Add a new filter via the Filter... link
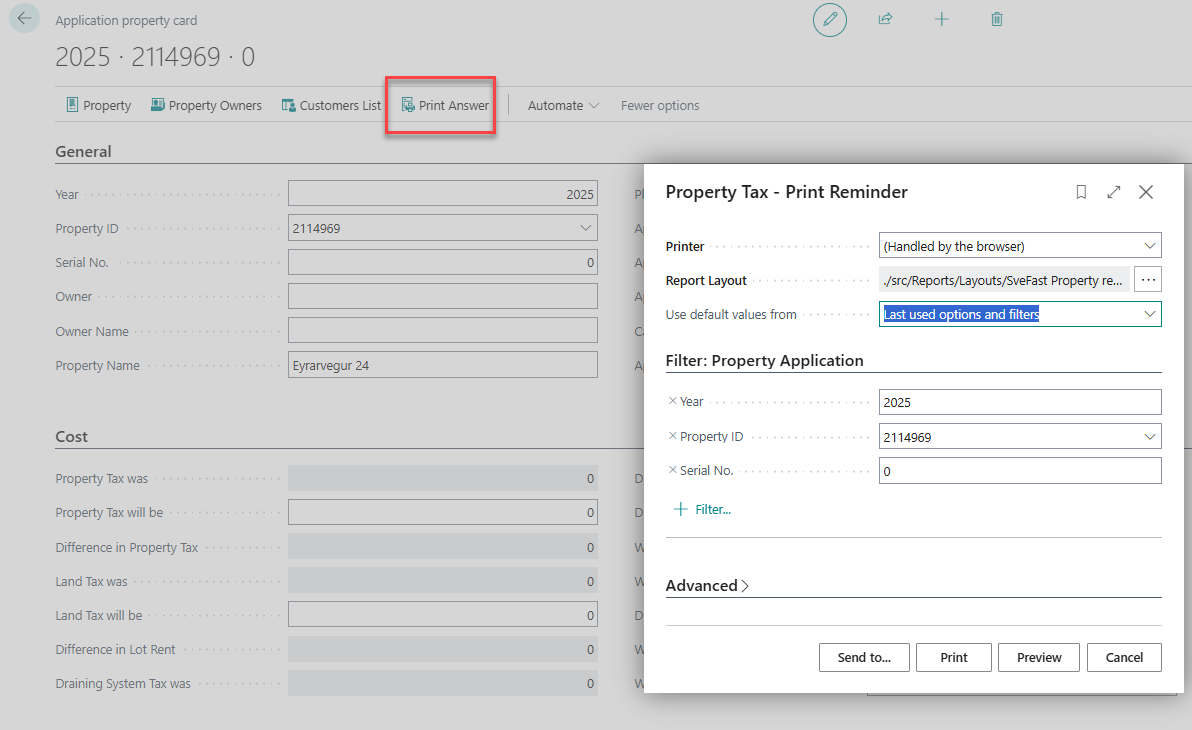Viewport: 1192px width, 730px height. 702,509
